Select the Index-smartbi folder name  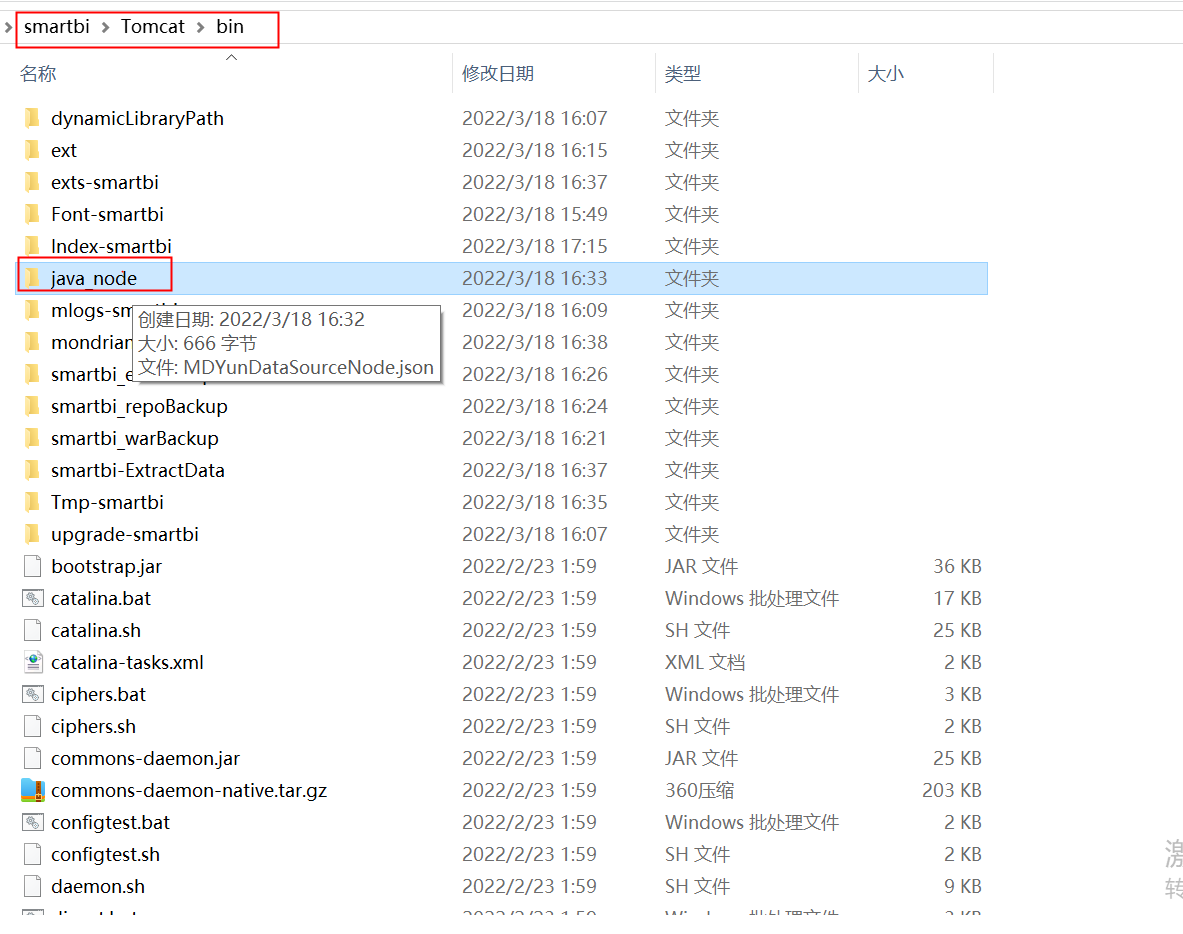pos(111,246)
